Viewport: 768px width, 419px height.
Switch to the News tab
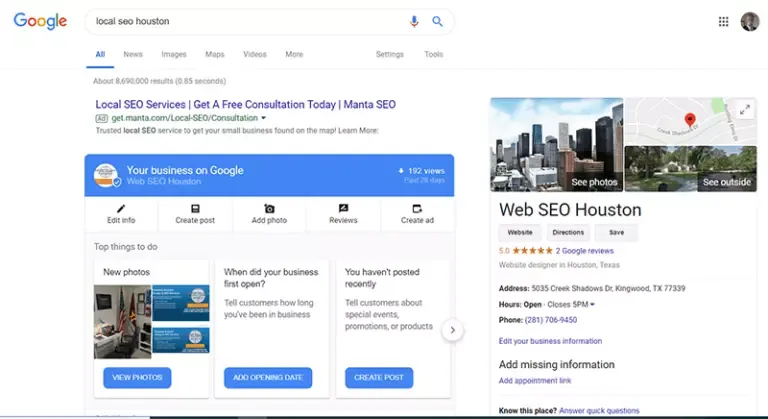pos(133,54)
